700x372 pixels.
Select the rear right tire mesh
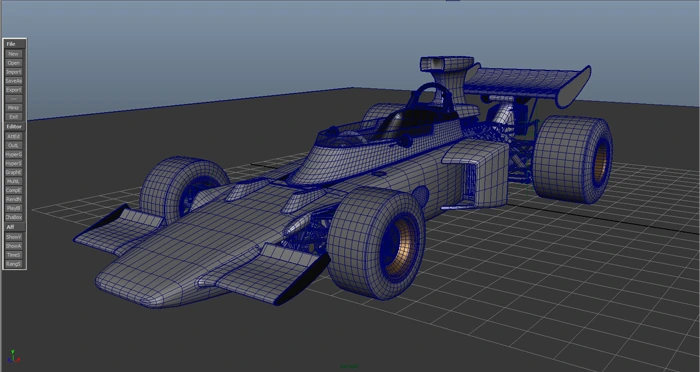click(x=572, y=159)
